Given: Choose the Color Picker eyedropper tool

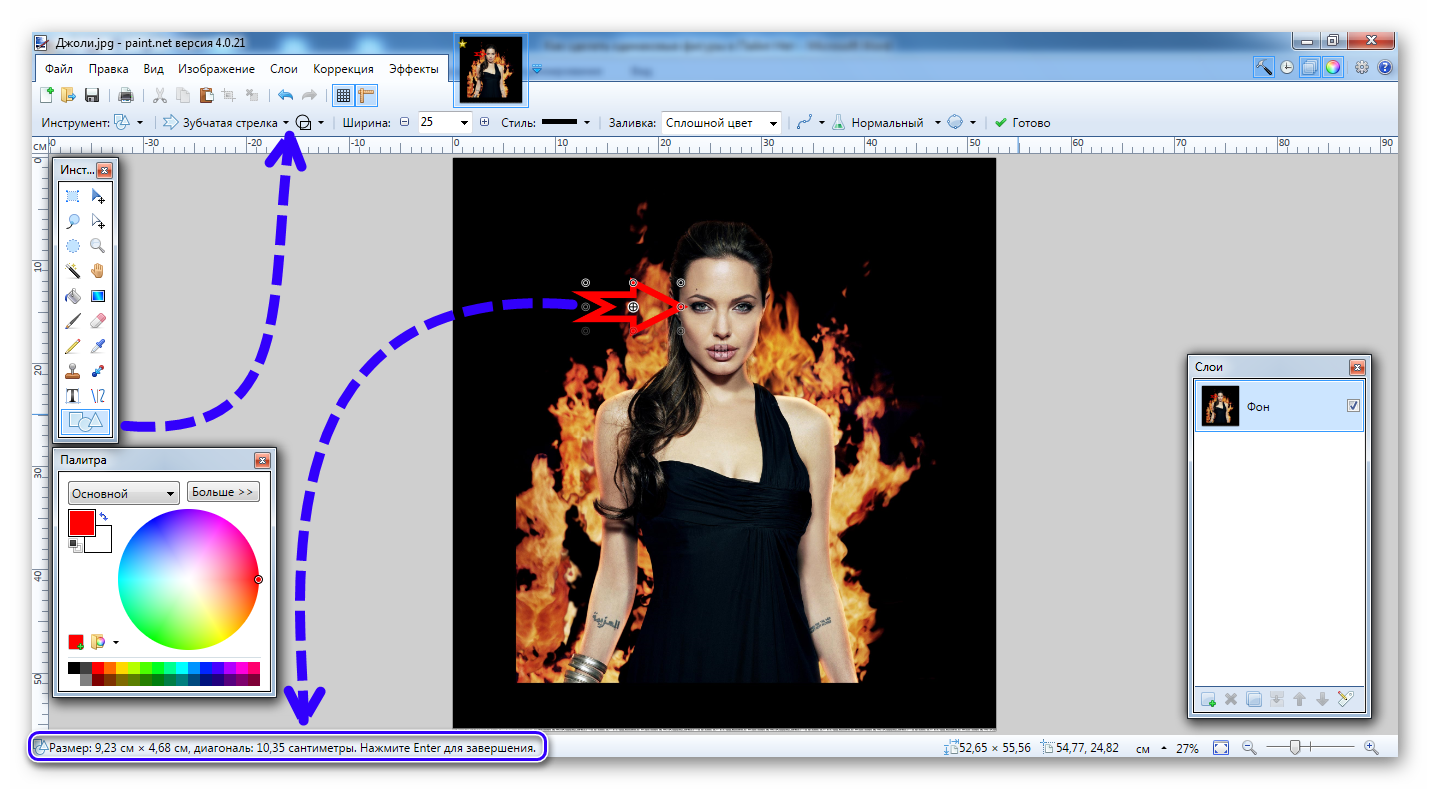Looking at the screenshot, I should 98,346.
